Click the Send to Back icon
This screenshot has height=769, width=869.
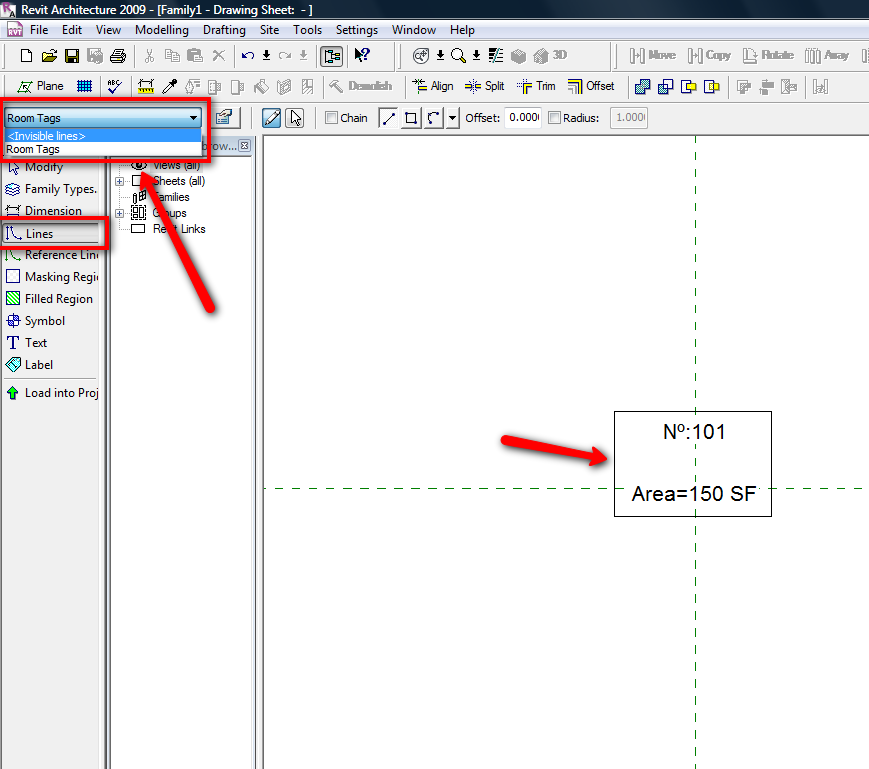pos(688,86)
